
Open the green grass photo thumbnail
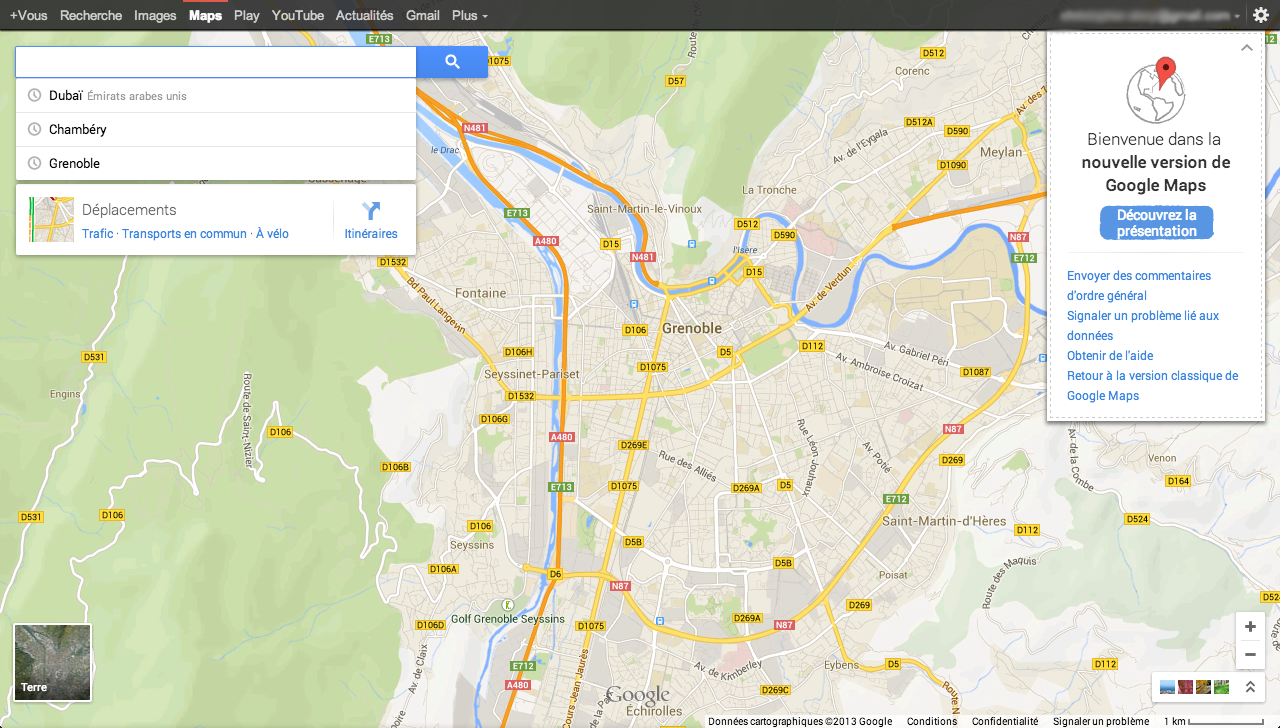click(x=1221, y=687)
